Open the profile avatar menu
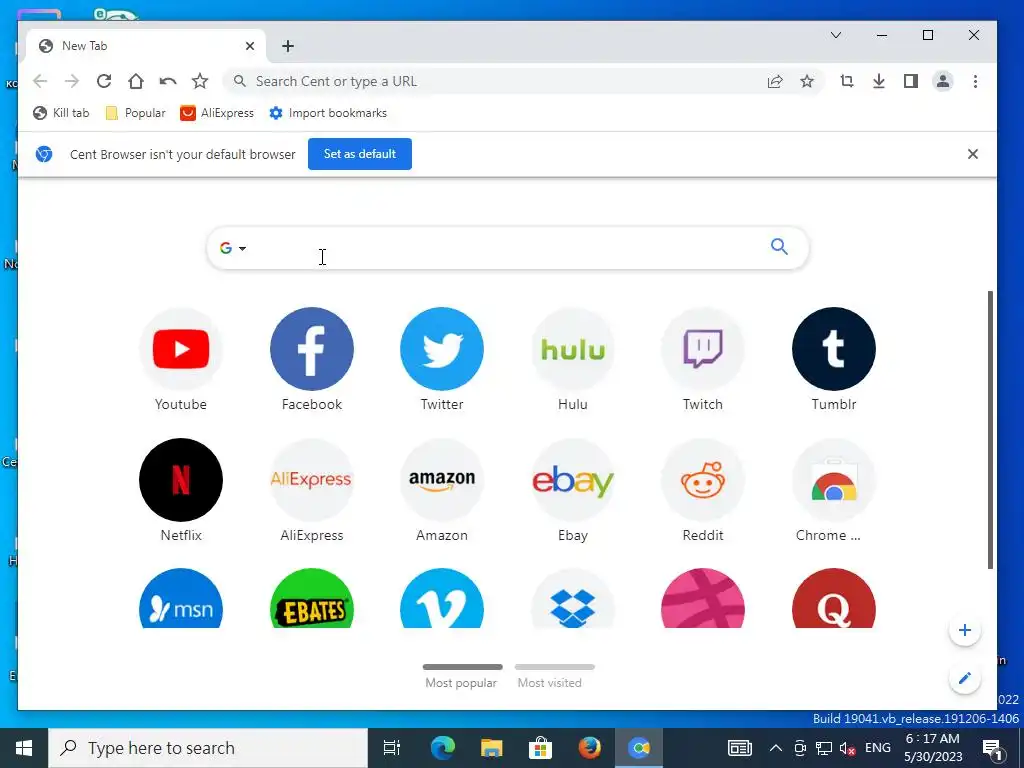 [x=943, y=81]
